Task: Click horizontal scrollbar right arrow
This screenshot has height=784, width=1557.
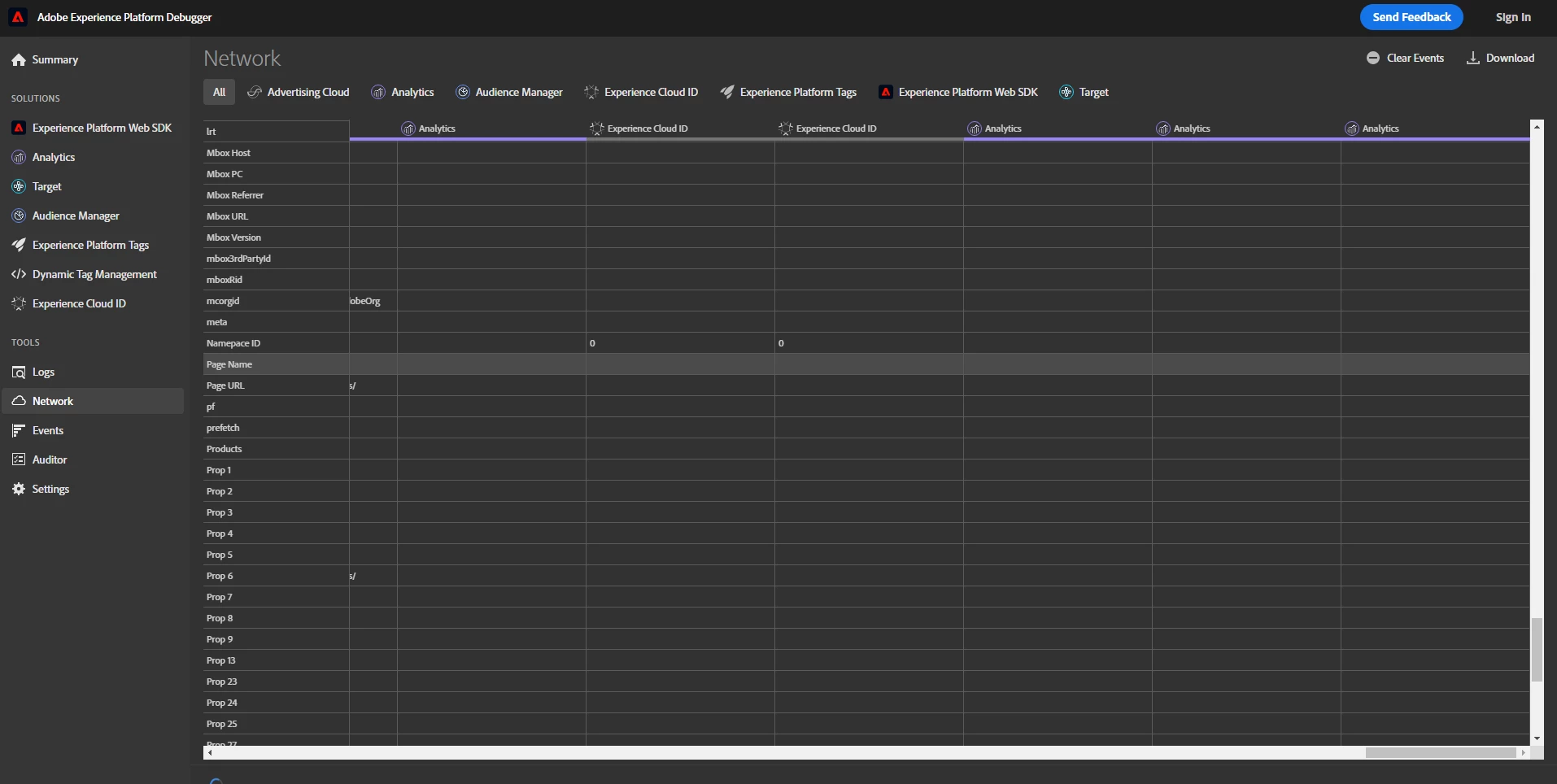Action: click(1524, 753)
